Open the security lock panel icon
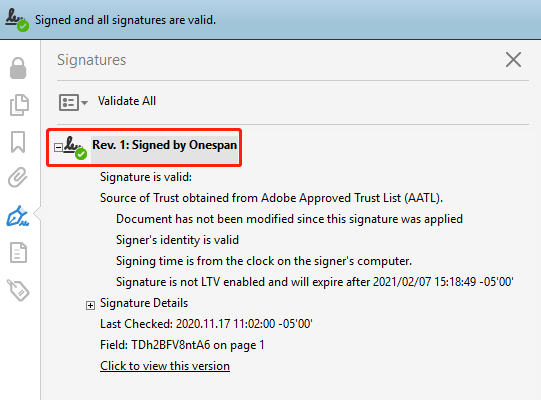The width and height of the screenshot is (541, 400). point(18,68)
